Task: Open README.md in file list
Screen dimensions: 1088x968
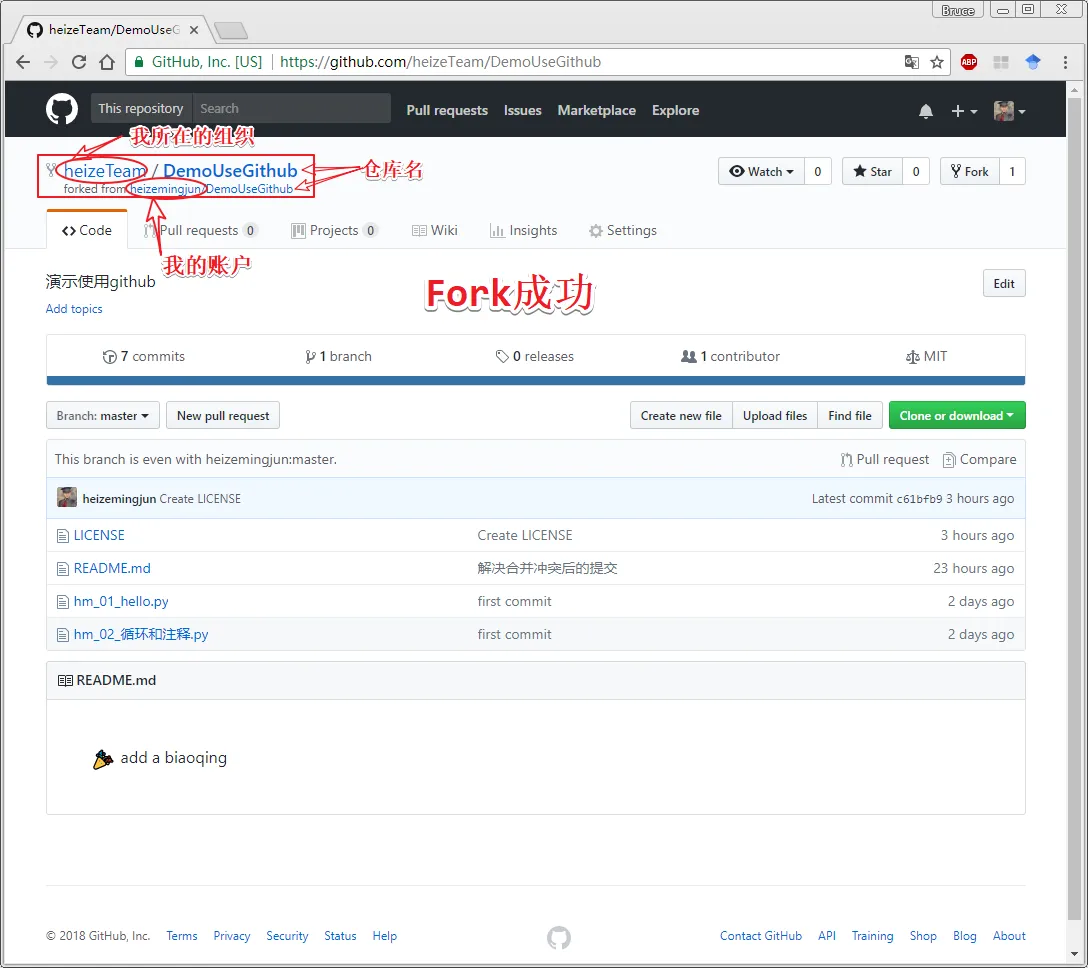Action: pos(112,568)
